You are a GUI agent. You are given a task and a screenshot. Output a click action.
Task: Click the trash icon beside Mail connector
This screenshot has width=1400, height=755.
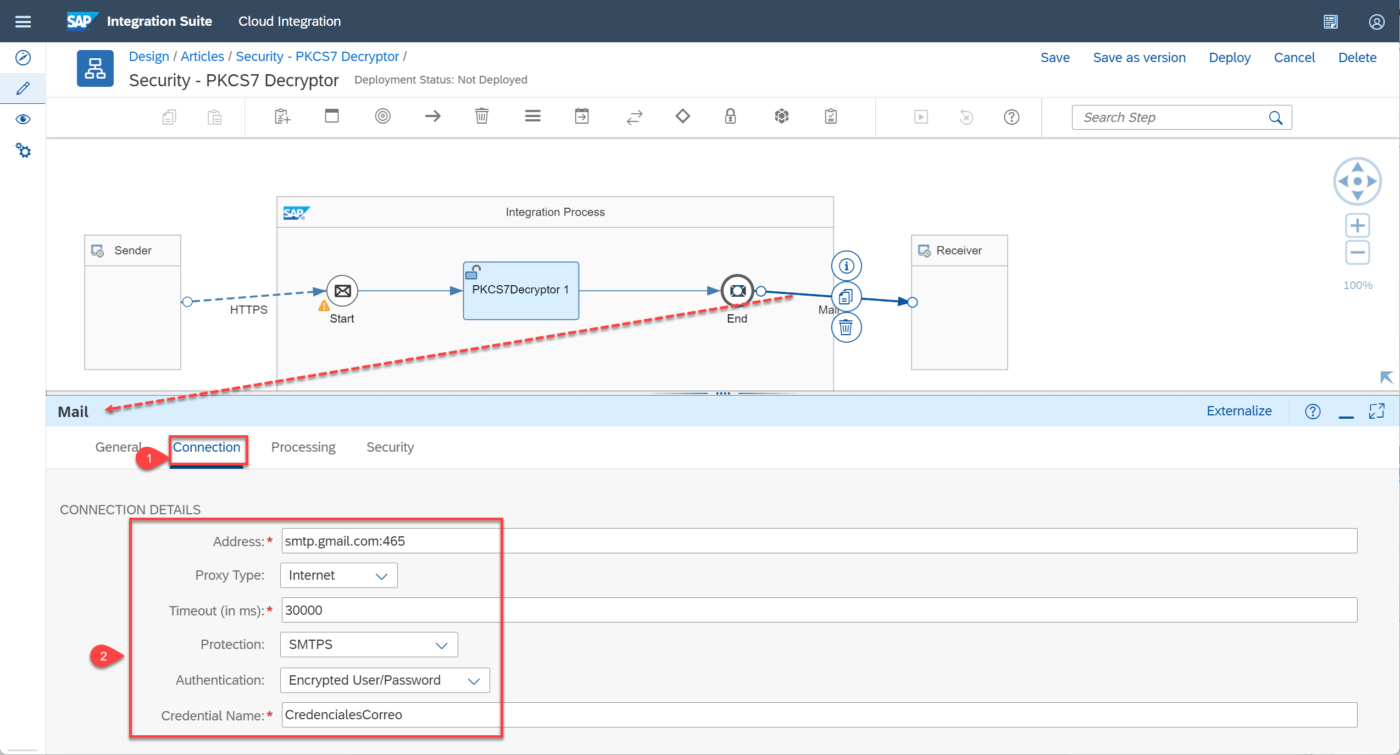847,327
